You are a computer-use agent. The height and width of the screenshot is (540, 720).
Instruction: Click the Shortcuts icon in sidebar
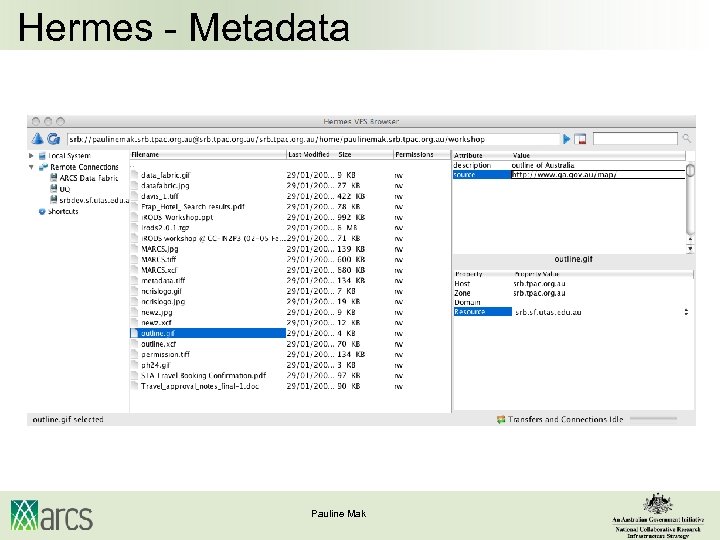pyautogui.click(x=42, y=211)
